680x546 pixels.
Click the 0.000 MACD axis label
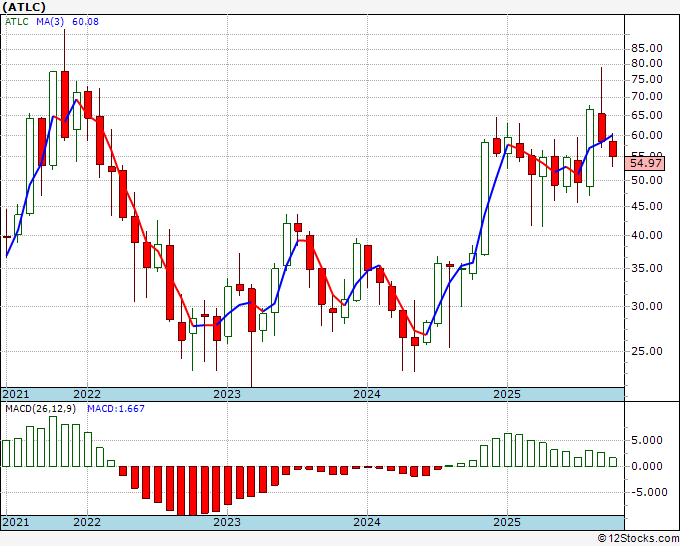coord(649,466)
